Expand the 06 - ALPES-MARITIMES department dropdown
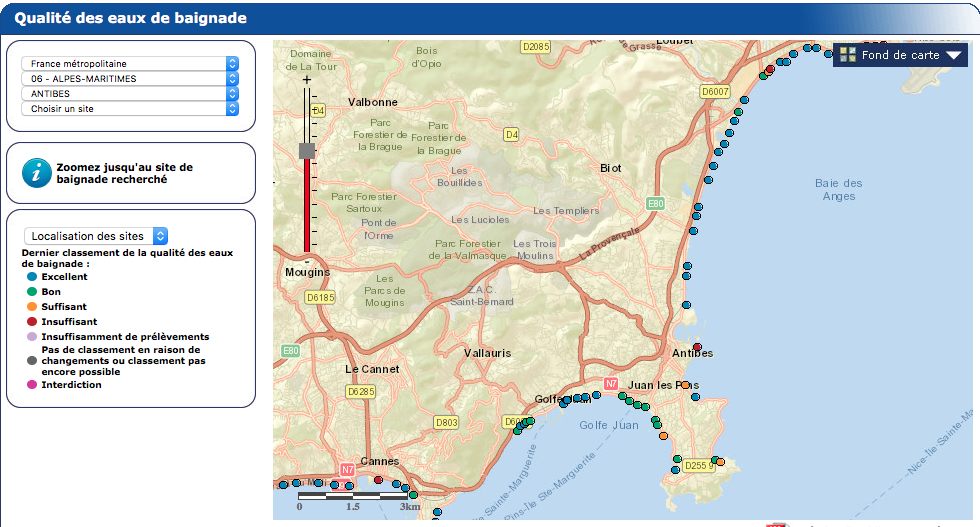980x527 pixels. click(130, 78)
